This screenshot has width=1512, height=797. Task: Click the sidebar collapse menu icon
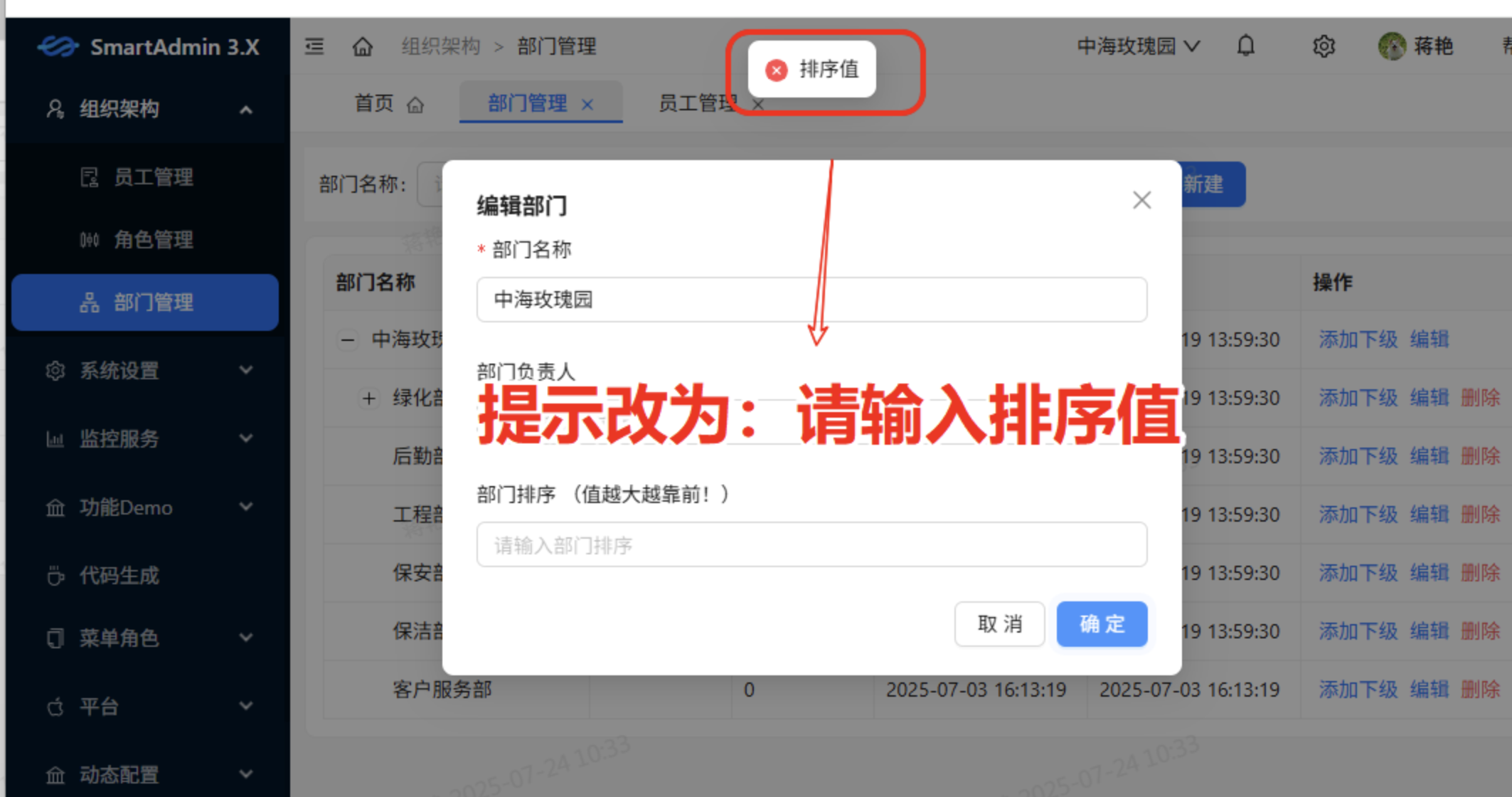(x=314, y=47)
